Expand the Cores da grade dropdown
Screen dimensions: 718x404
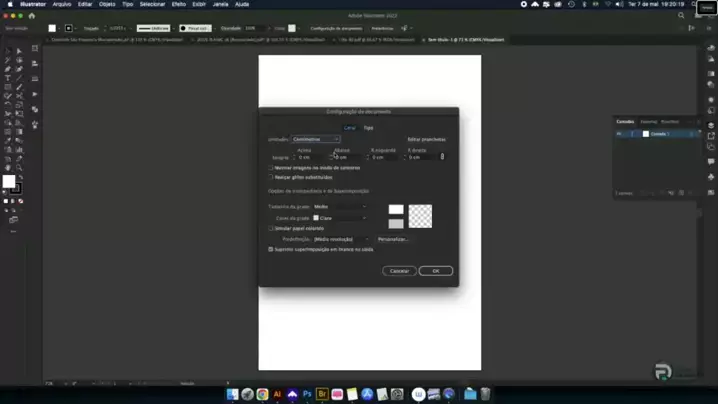(340, 217)
